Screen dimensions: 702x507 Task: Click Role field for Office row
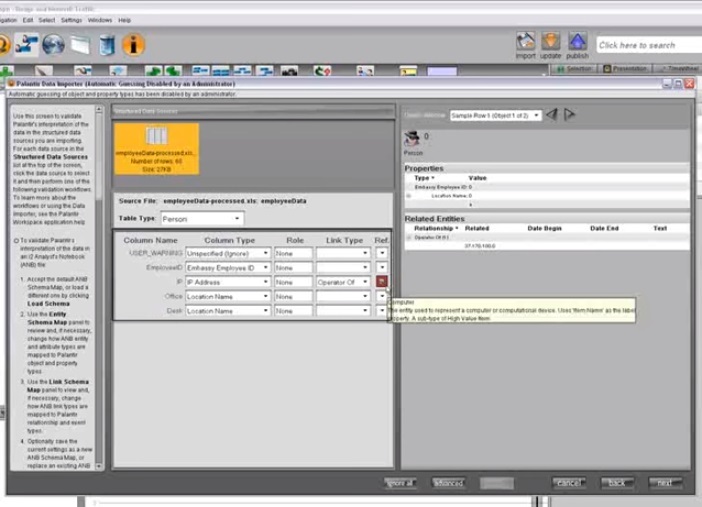click(x=293, y=296)
